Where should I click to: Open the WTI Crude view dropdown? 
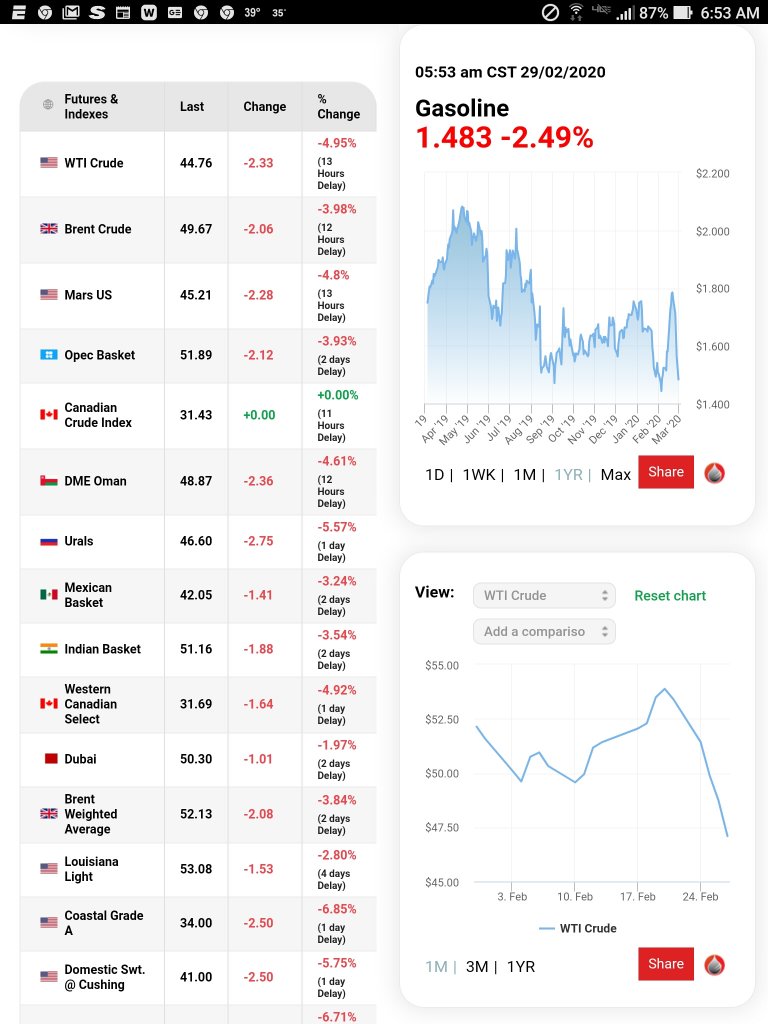[x=544, y=595]
